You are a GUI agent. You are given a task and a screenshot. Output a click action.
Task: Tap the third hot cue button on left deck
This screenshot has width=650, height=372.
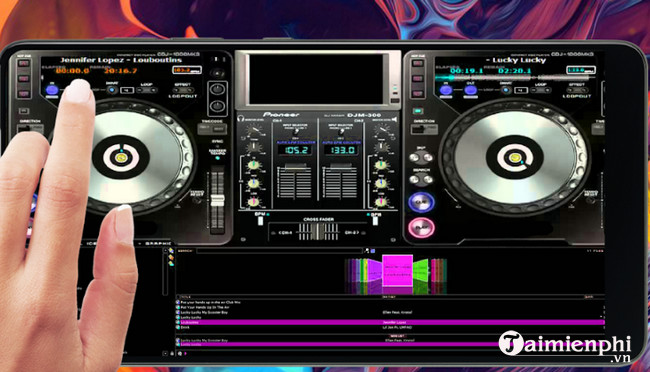point(24,94)
